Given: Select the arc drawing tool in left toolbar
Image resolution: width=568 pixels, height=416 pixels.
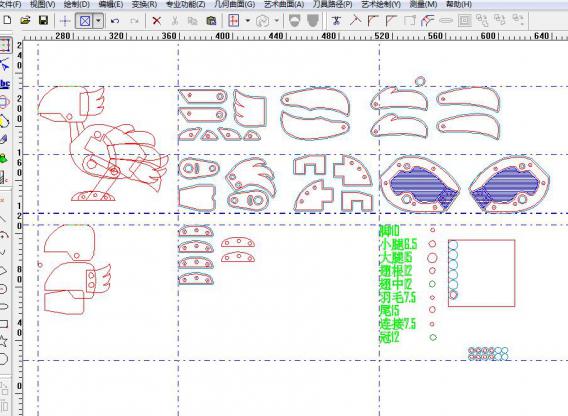Looking at the screenshot, I should pyautogui.click(x=3, y=235).
